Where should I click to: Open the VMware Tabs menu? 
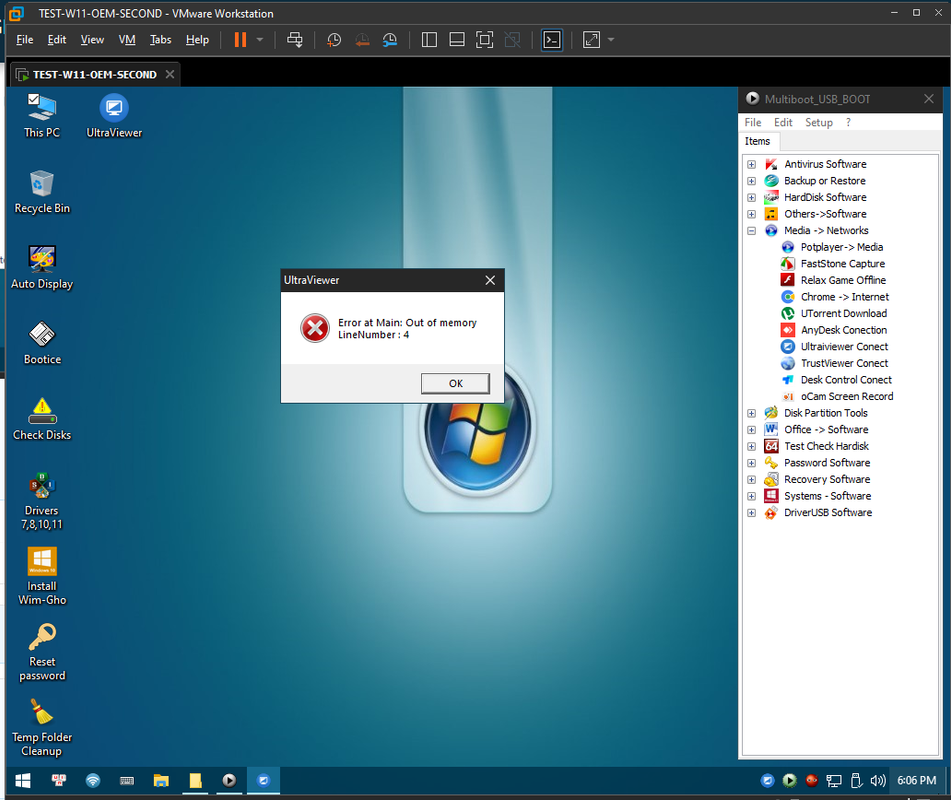[x=161, y=39]
